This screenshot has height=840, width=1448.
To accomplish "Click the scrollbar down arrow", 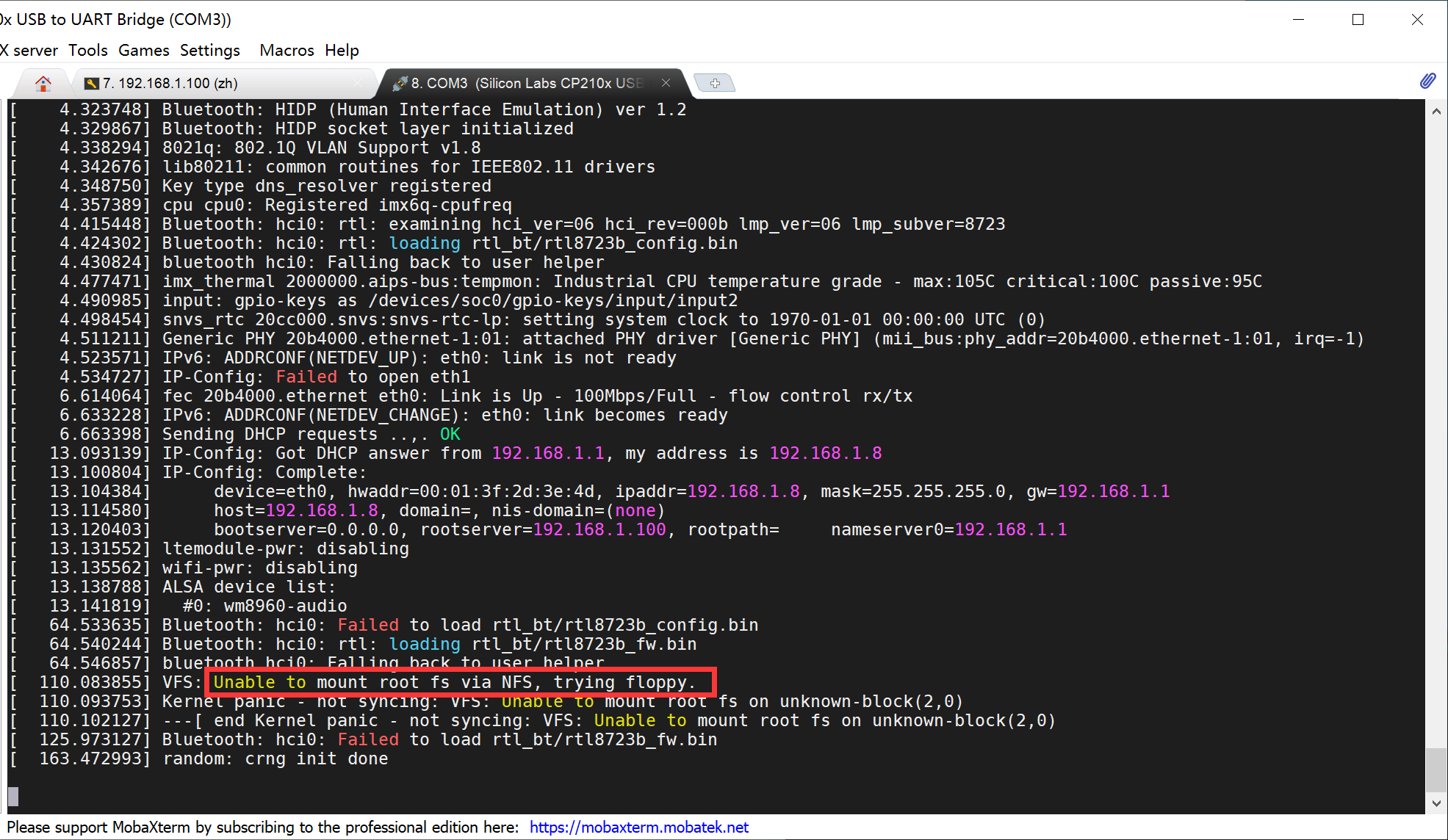I will pyautogui.click(x=1436, y=804).
